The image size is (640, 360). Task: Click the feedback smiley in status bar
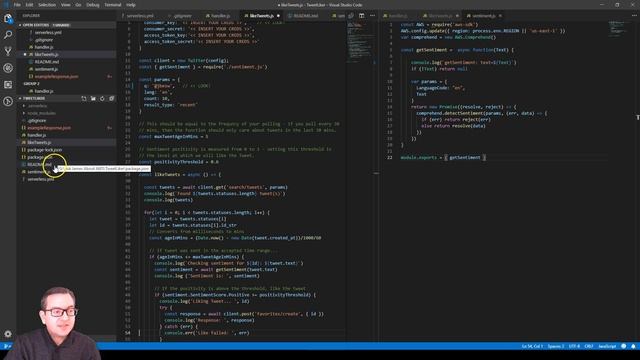[624, 346]
